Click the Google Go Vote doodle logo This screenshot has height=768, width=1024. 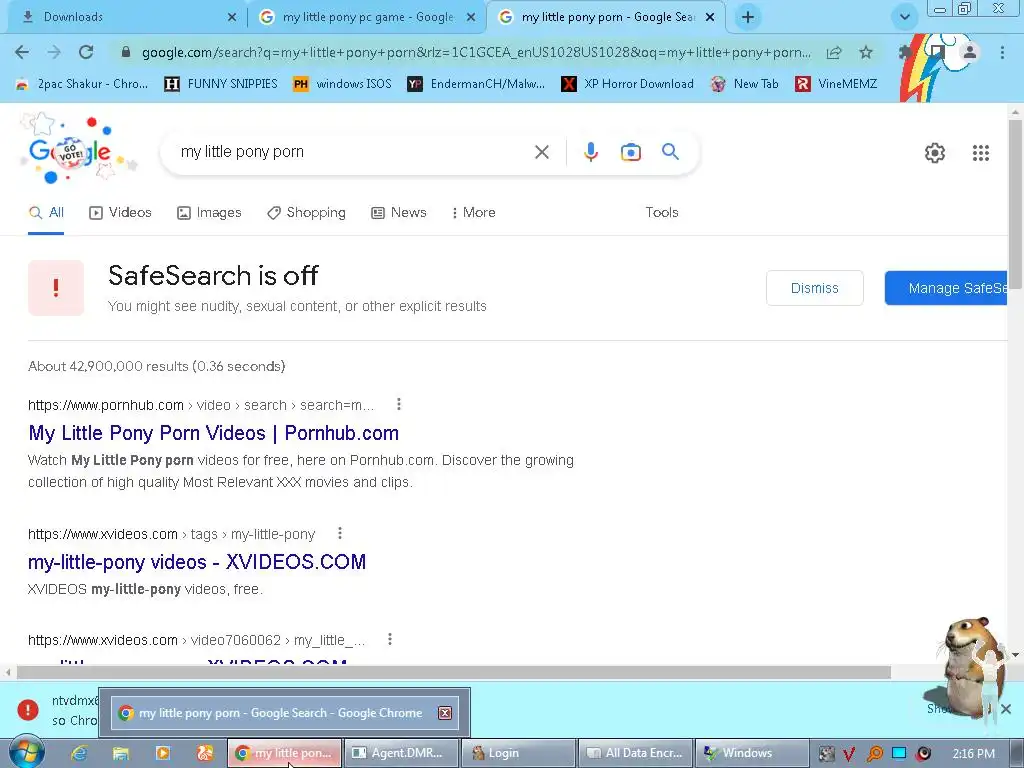pyautogui.click(x=77, y=150)
